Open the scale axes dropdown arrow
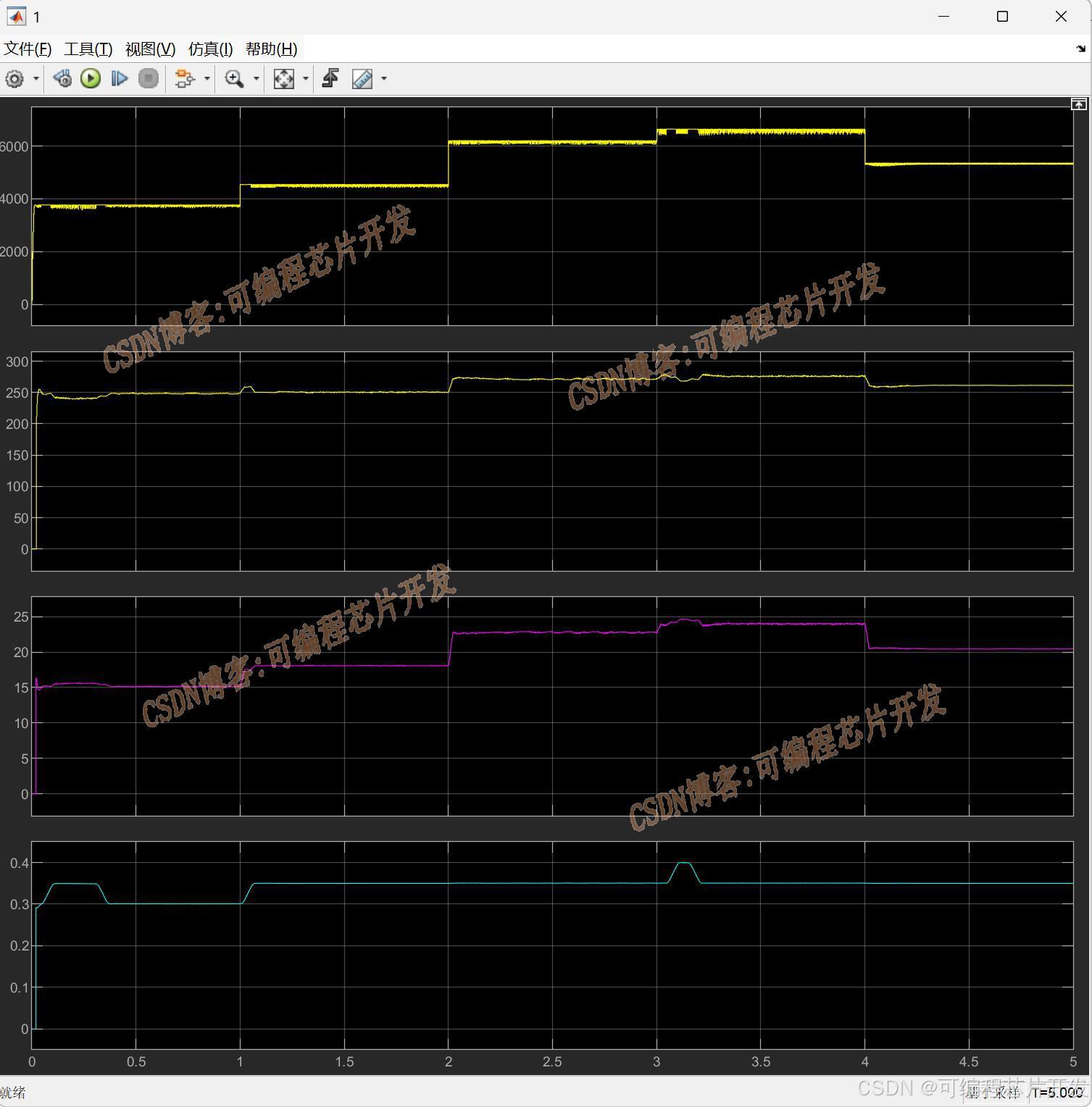Screen dimensions: 1092x1107 point(305,79)
